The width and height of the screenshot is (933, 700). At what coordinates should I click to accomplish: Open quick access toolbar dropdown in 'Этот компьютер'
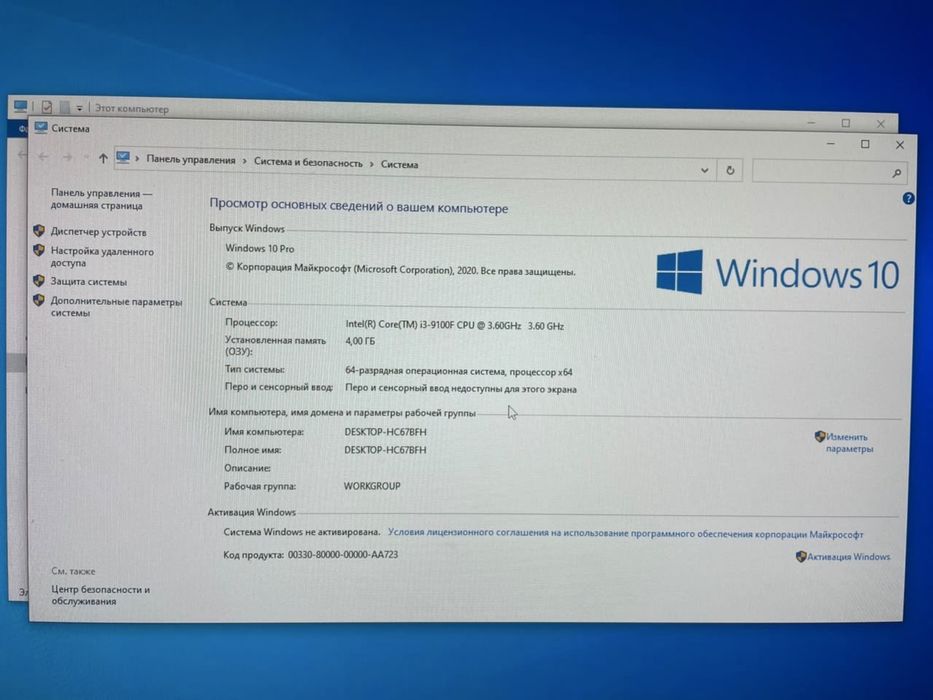[x=79, y=108]
